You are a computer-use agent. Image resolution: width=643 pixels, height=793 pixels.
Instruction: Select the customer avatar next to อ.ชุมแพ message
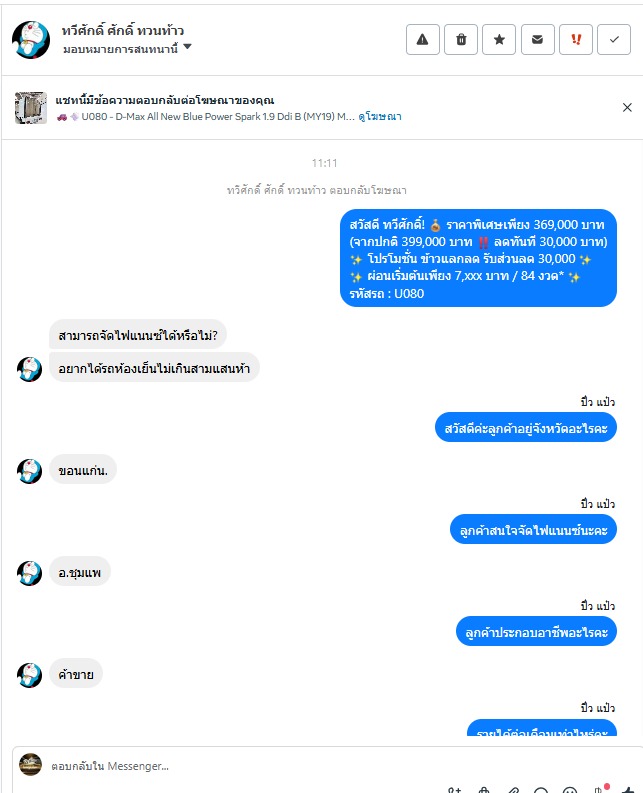29,573
